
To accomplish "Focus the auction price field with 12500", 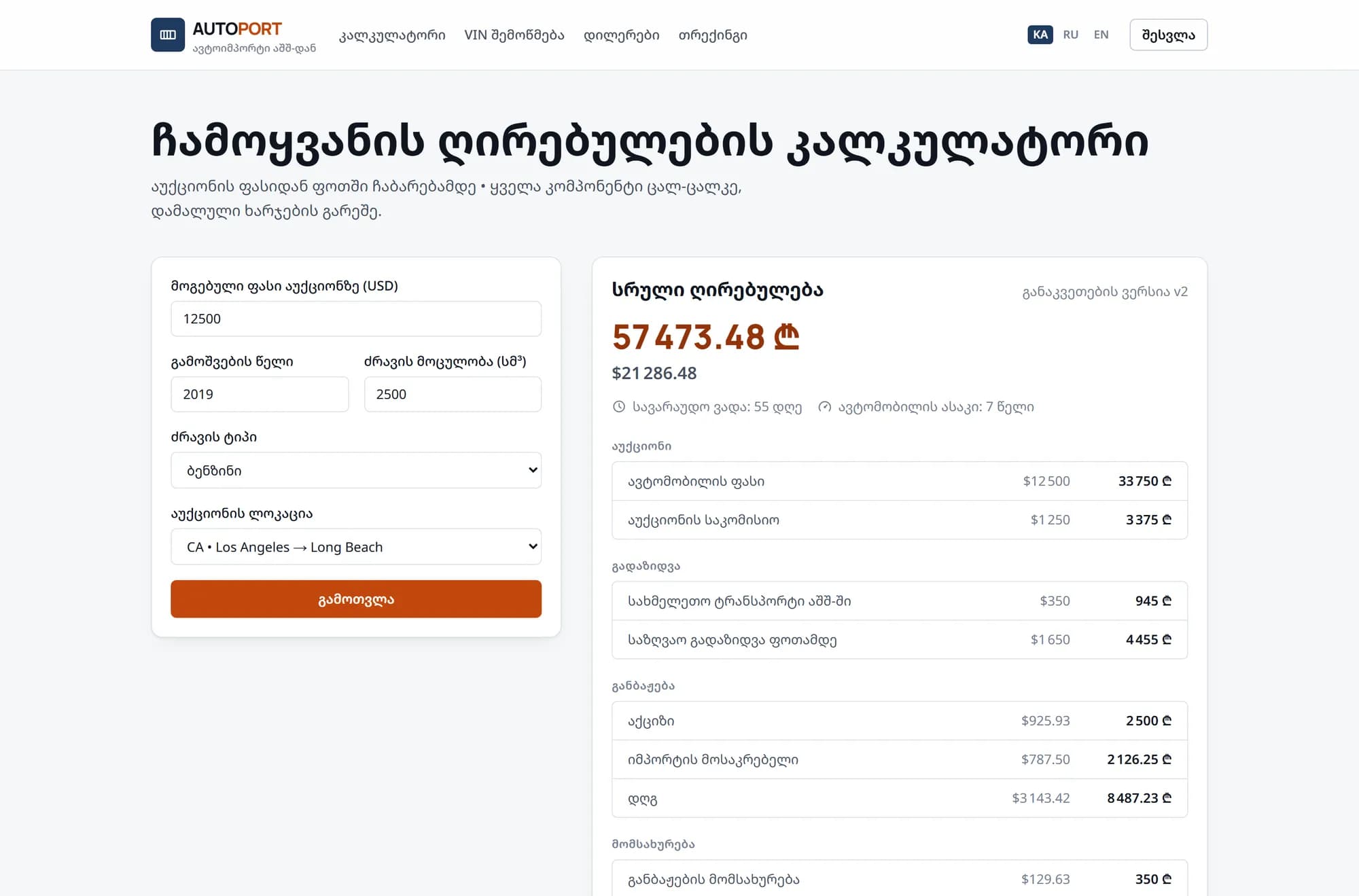I will pos(356,319).
